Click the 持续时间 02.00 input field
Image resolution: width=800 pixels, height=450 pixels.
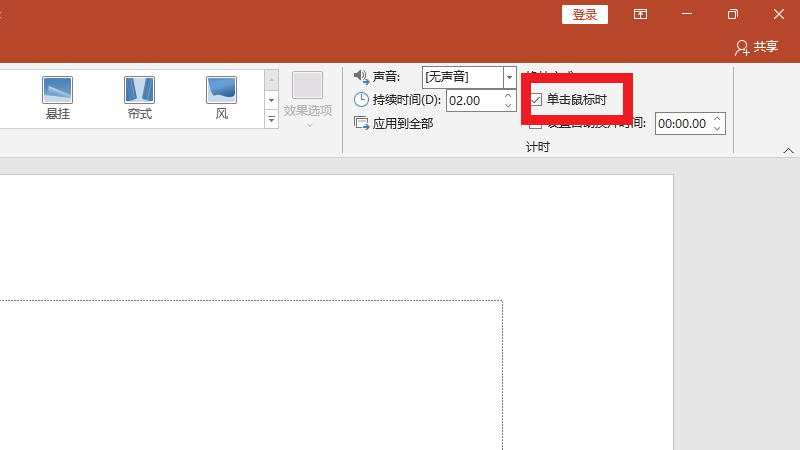coord(473,100)
